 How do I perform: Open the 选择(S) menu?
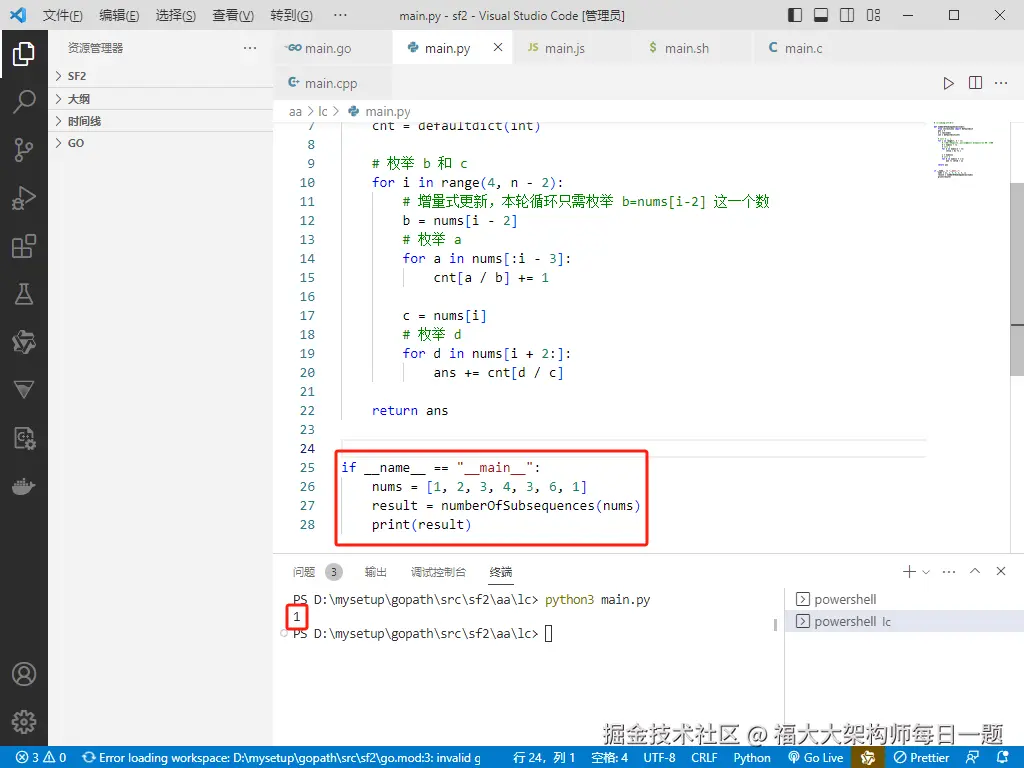coord(176,15)
